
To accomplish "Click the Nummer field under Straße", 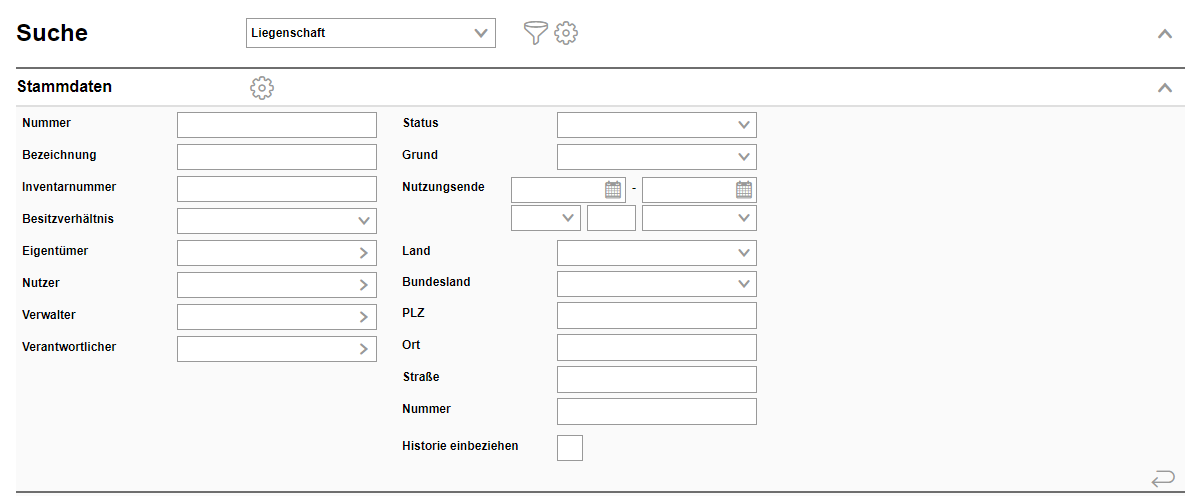I will click(x=656, y=411).
